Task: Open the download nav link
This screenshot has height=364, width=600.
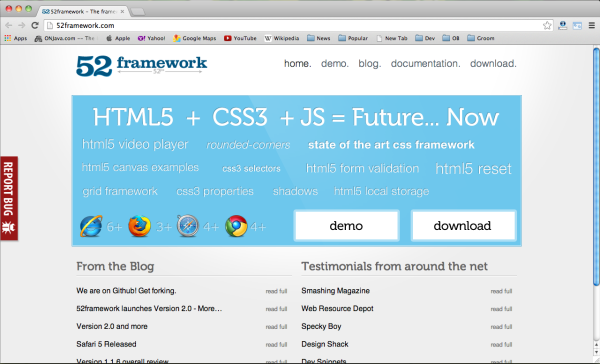Action: (x=493, y=64)
